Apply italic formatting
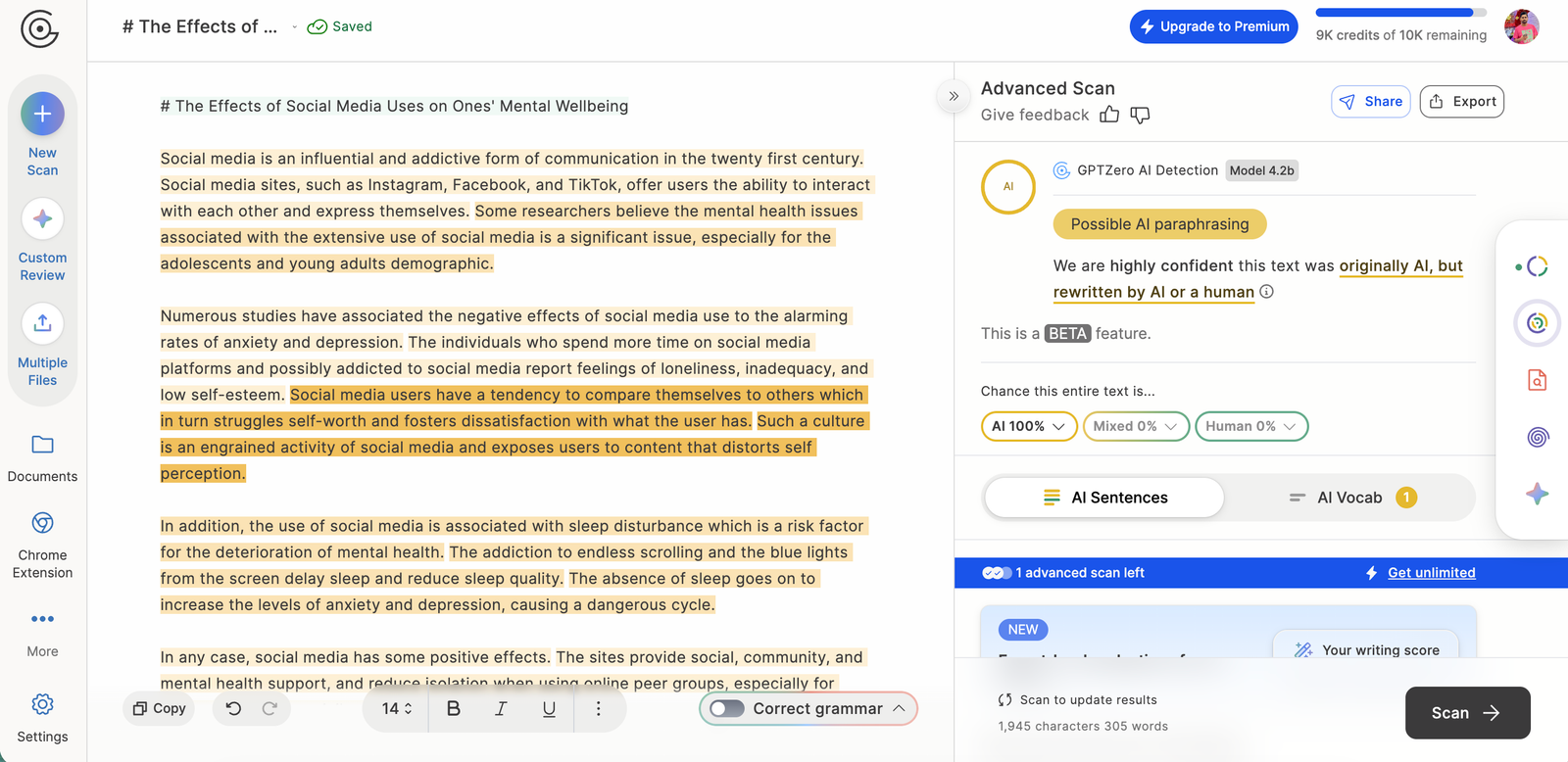This screenshot has width=1568, height=762. click(x=501, y=708)
